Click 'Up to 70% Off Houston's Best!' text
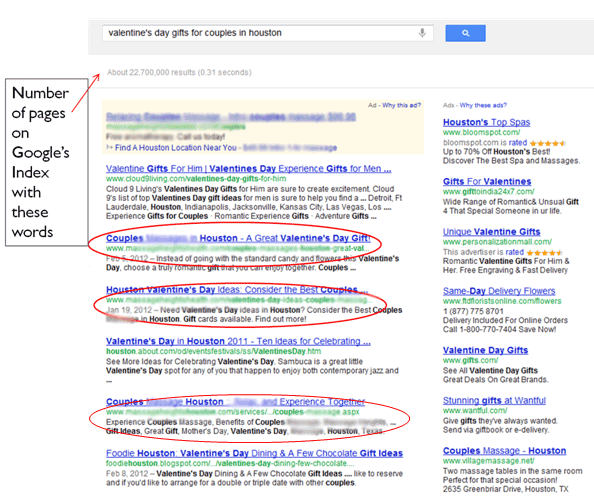Screen dimensions: 594x499 pos(497,152)
